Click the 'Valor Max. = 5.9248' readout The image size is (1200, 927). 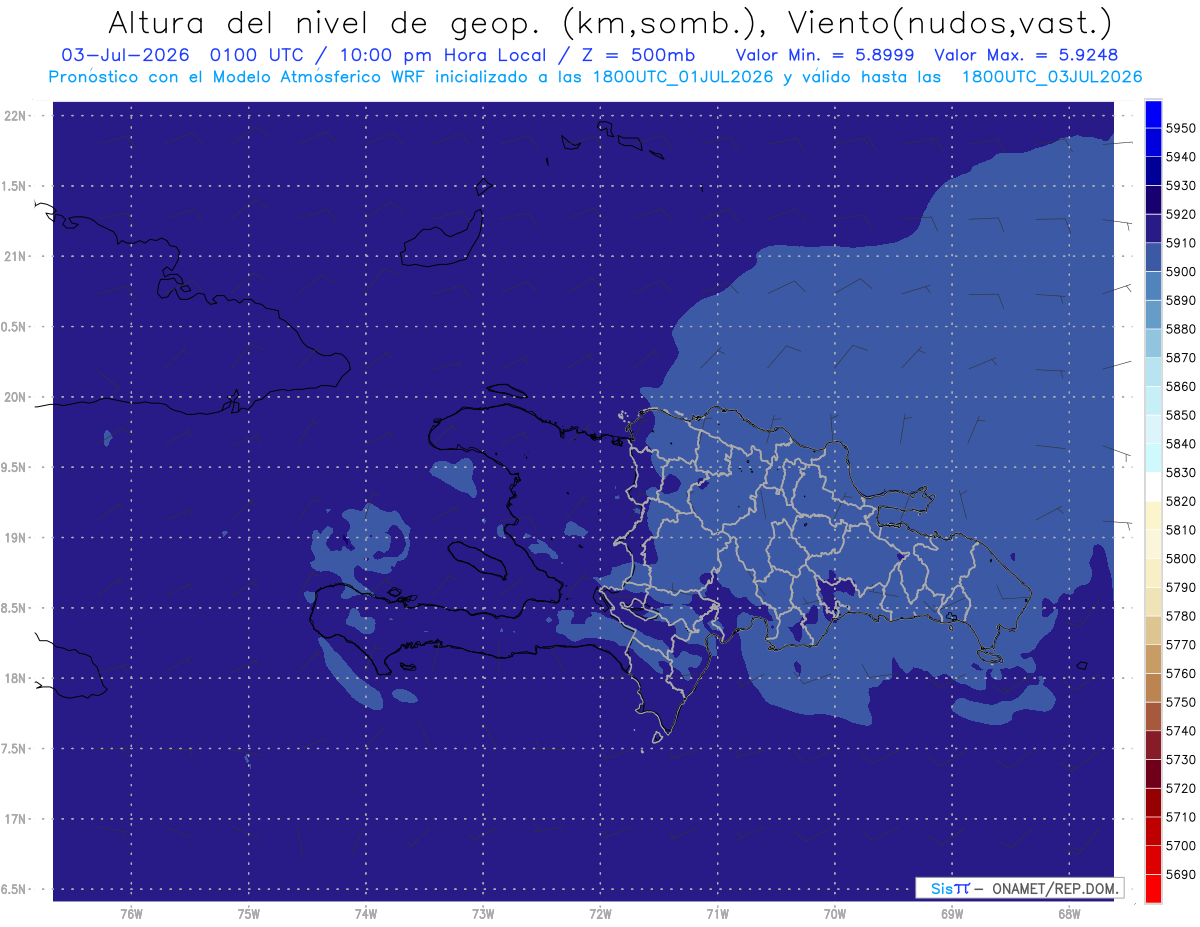tap(1026, 55)
